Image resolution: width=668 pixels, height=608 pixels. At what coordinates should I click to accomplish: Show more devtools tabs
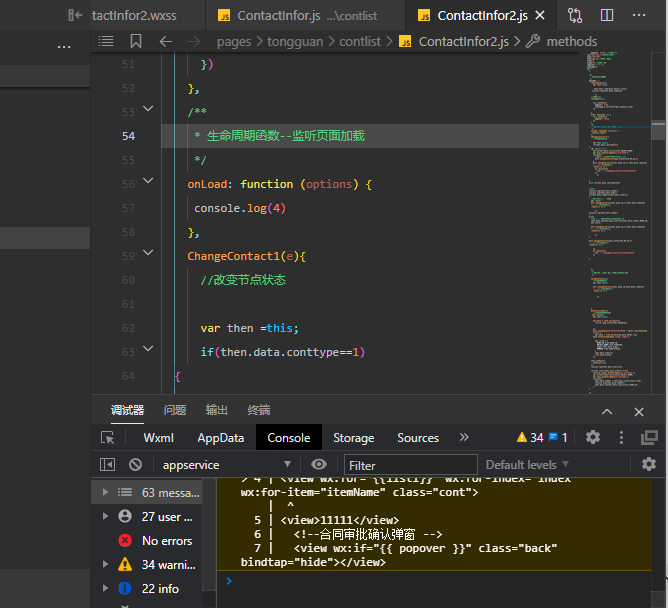[464, 437]
